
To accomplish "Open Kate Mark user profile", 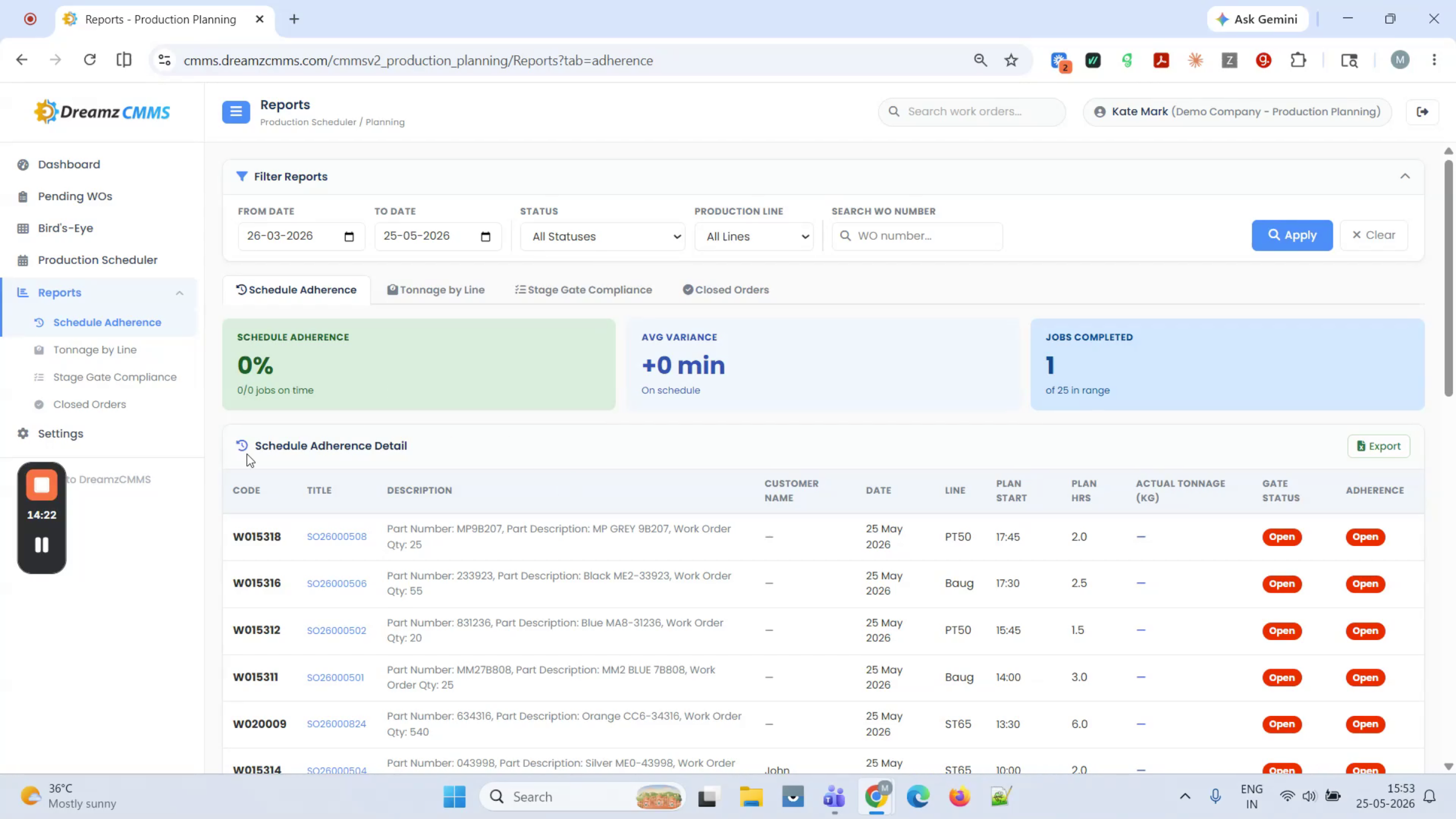I will 1238,112.
